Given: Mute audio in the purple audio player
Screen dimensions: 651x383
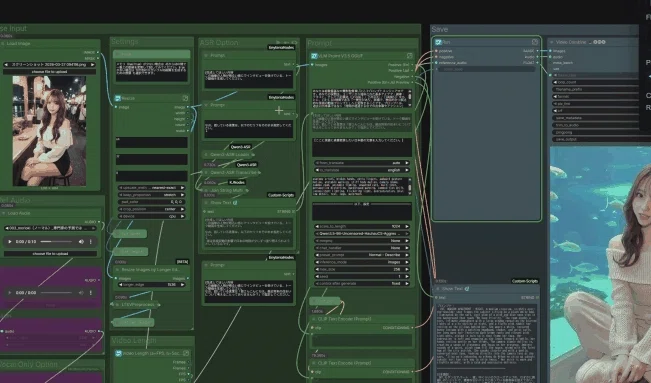Looking at the screenshot, I should click(81, 292).
